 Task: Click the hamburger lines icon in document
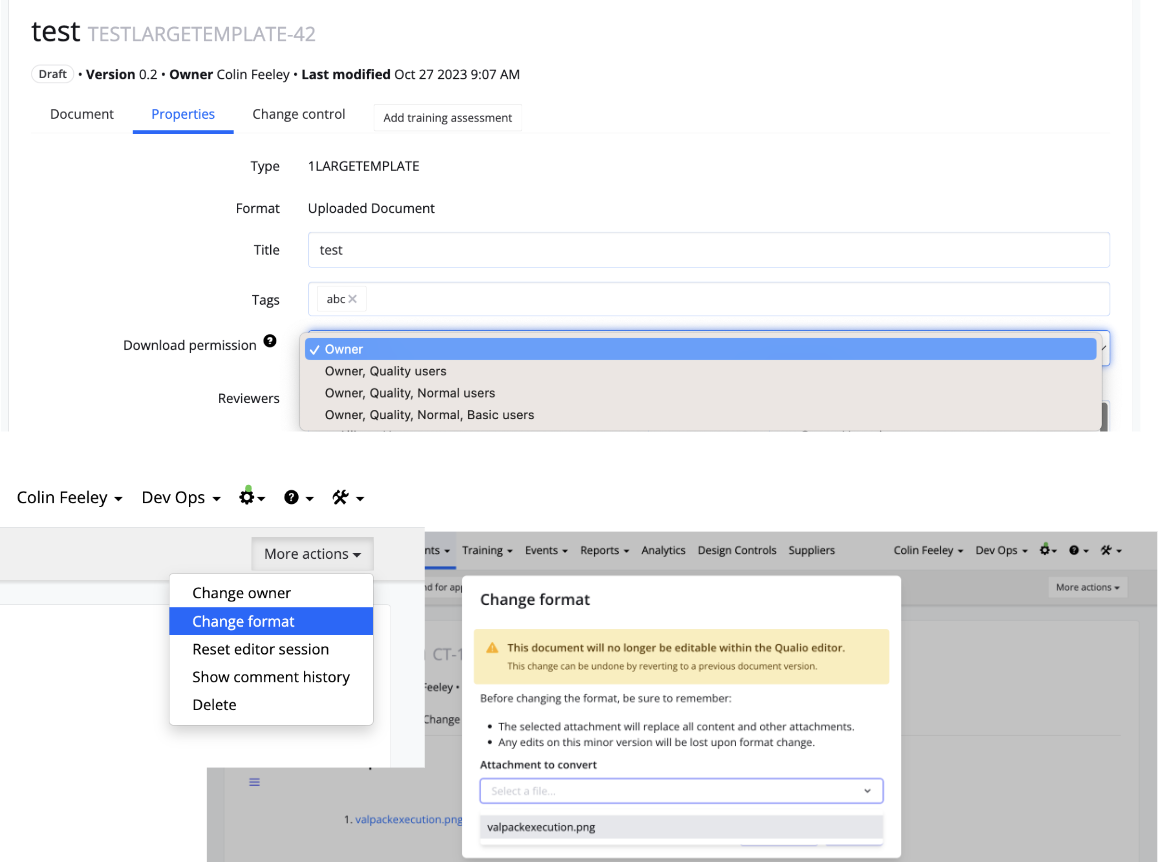click(x=254, y=782)
